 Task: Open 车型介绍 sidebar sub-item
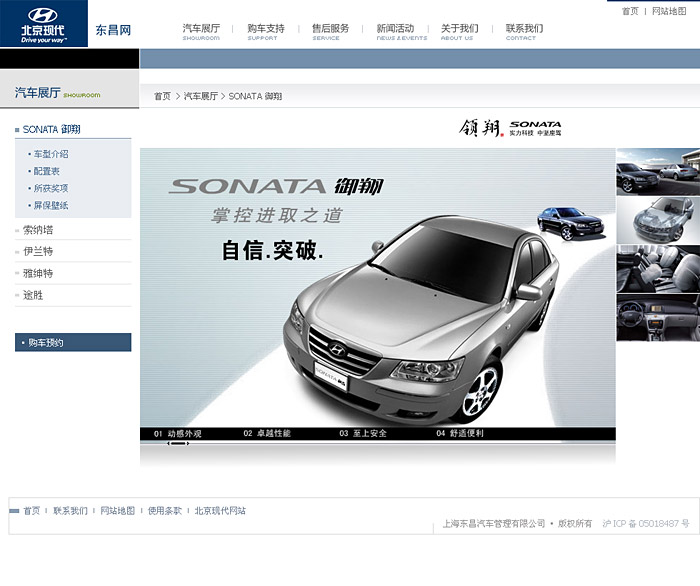click(51, 154)
